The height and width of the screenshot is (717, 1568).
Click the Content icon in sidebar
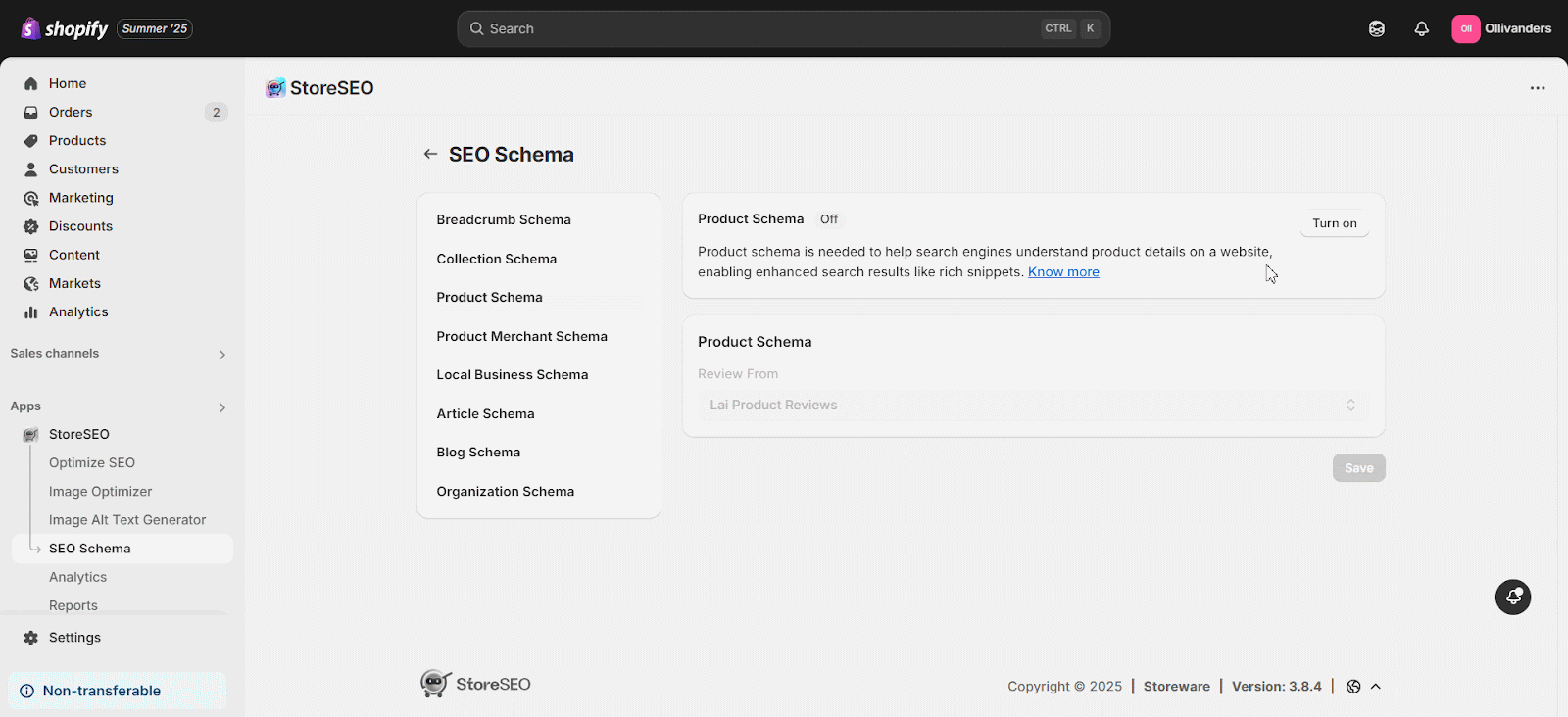coord(31,255)
